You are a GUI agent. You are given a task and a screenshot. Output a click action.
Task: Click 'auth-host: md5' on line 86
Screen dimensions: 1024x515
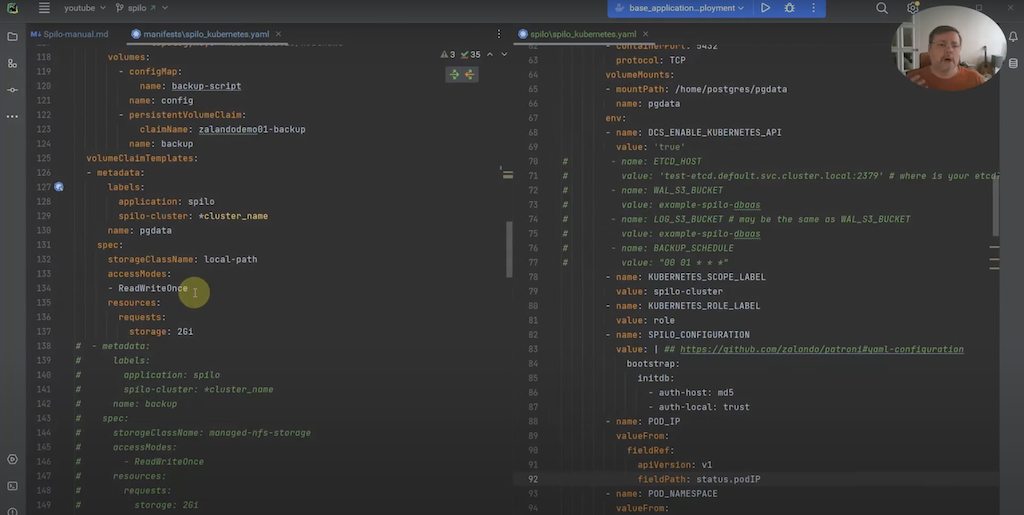[x=696, y=392]
